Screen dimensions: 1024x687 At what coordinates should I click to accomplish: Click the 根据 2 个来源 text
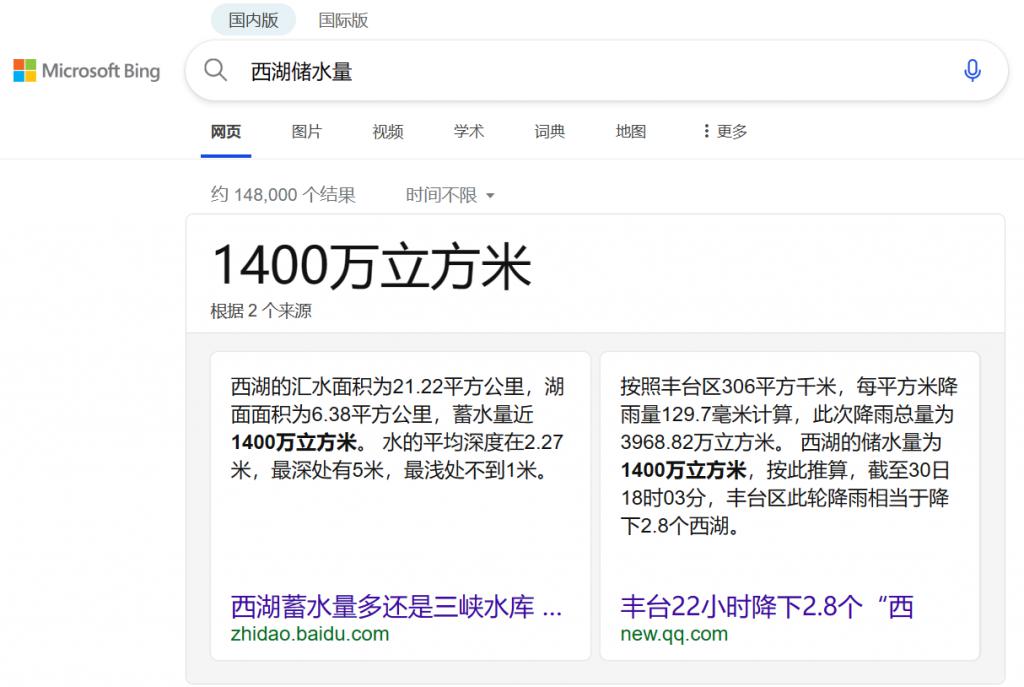pos(261,311)
